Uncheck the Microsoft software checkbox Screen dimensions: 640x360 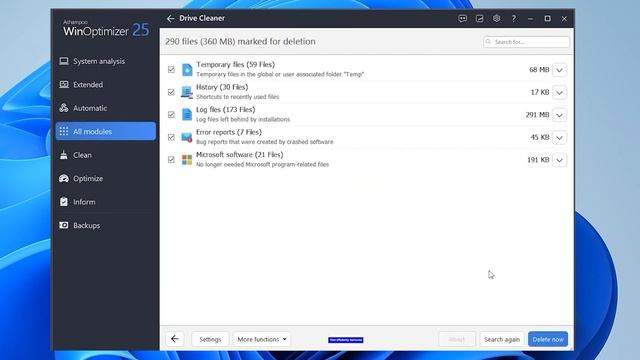pos(171,160)
